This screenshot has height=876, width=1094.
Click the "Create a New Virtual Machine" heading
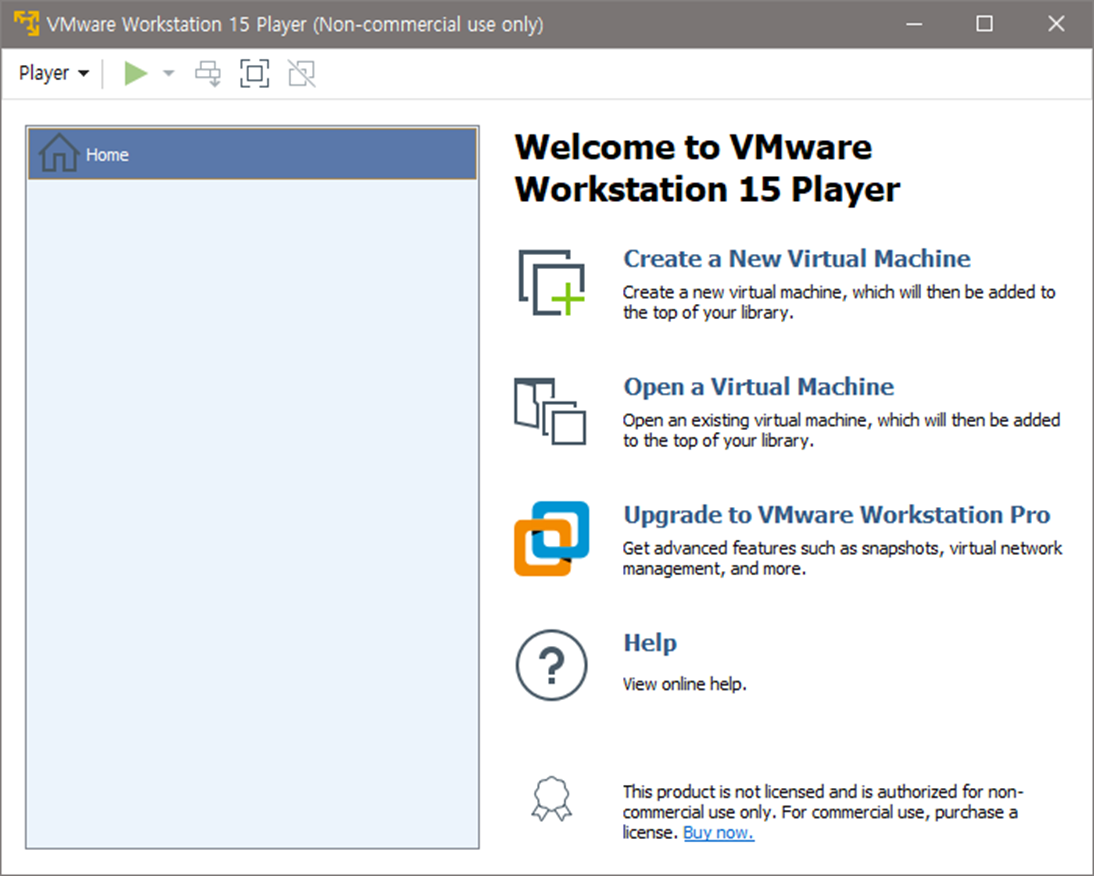coord(796,259)
